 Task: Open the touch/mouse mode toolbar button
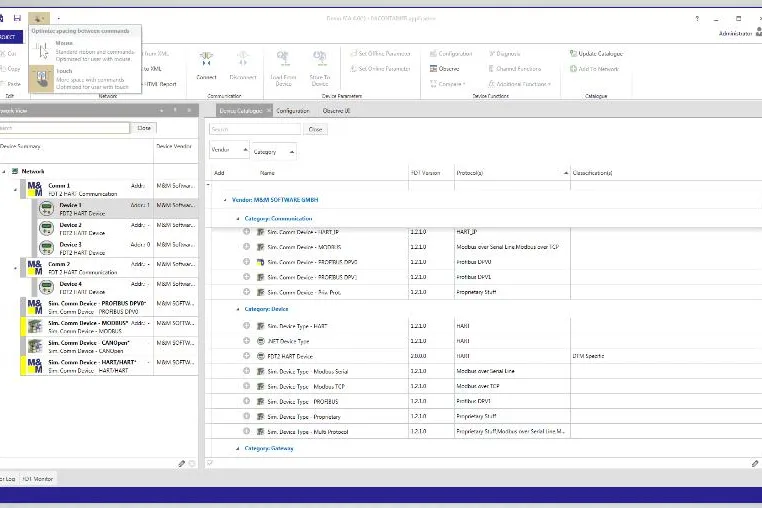pos(39,19)
